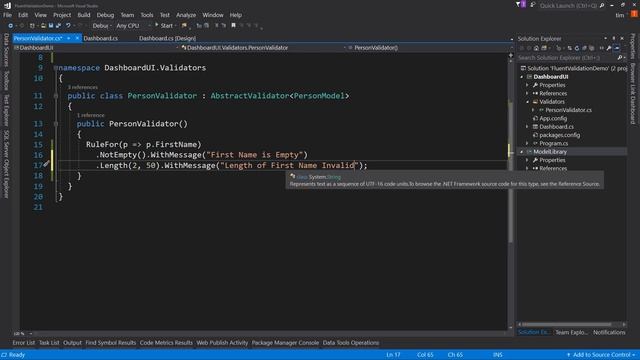Click the Uncomment Selected Lines icon
This screenshot has height=360, width=640.
(224, 26)
